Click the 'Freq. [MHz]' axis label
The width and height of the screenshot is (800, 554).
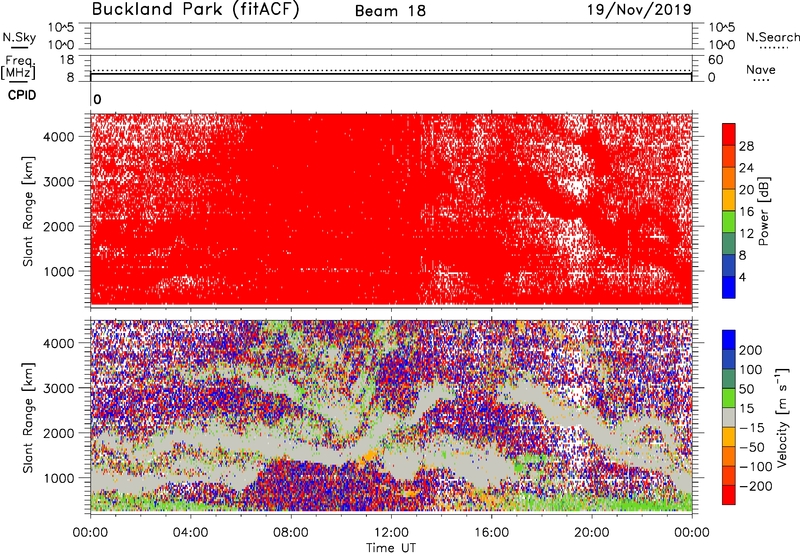tap(18, 67)
